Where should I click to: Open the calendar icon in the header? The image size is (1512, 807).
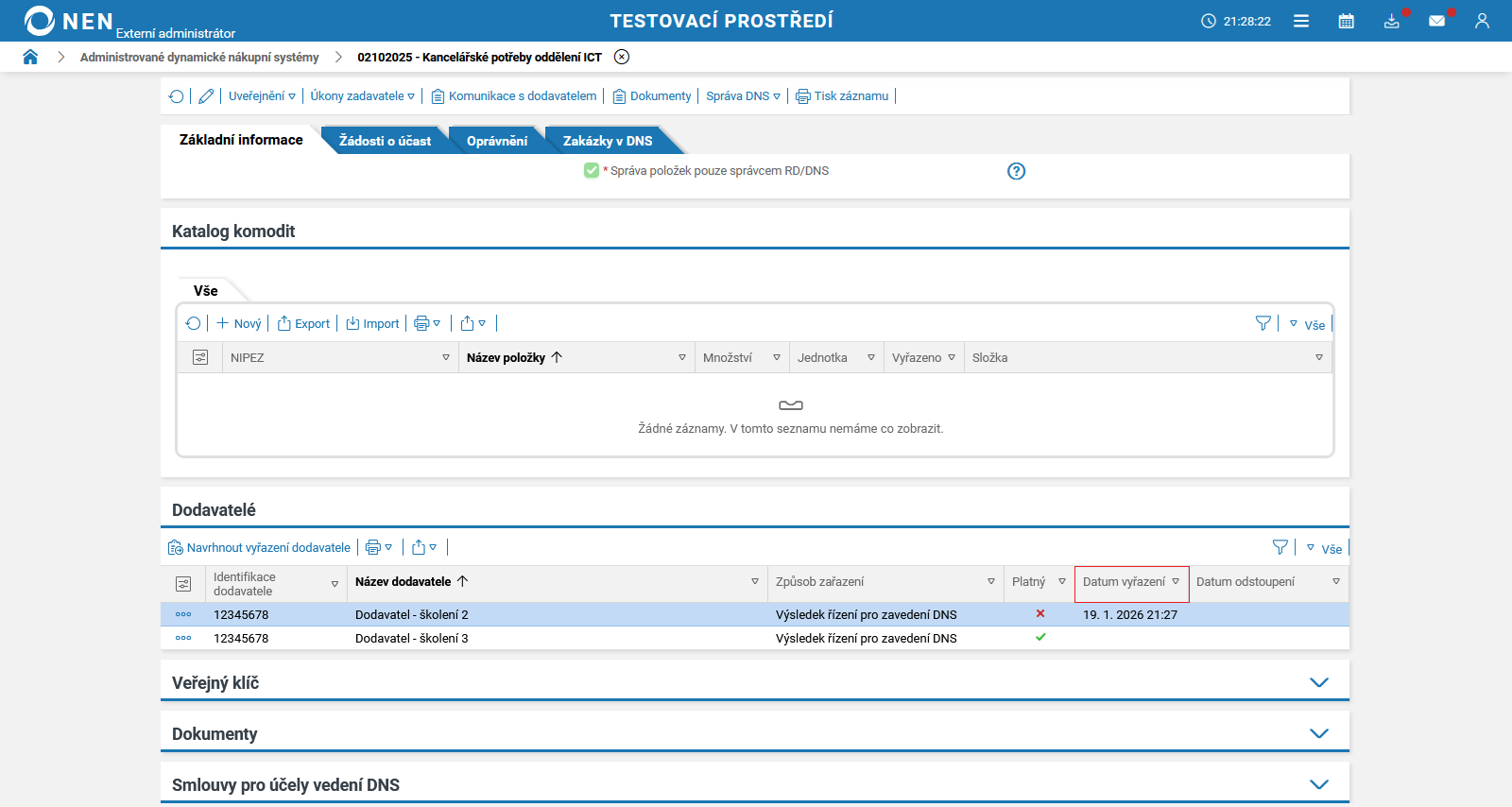point(1346,21)
